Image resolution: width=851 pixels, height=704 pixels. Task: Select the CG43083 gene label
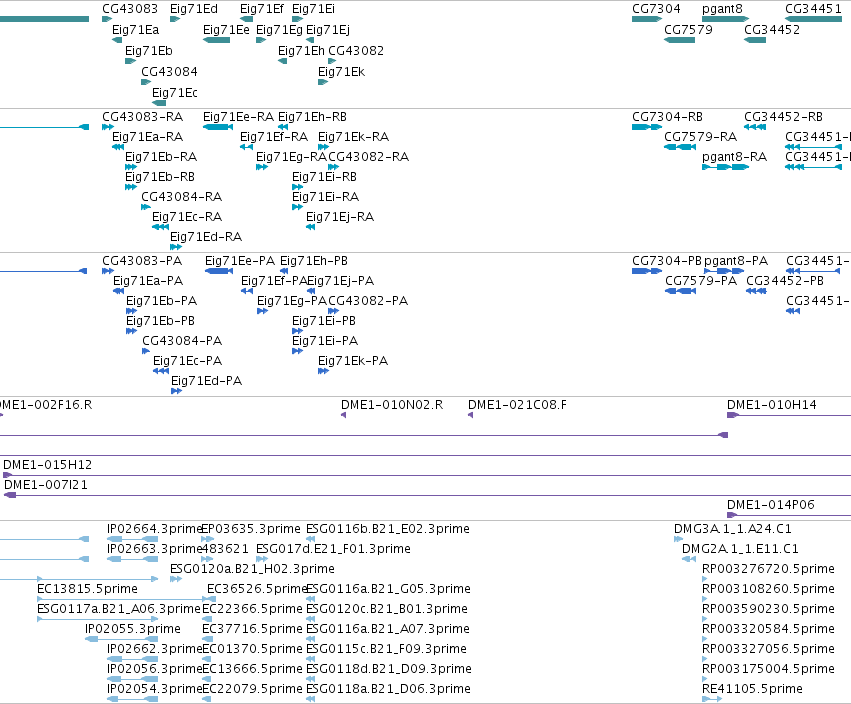coord(130,9)
